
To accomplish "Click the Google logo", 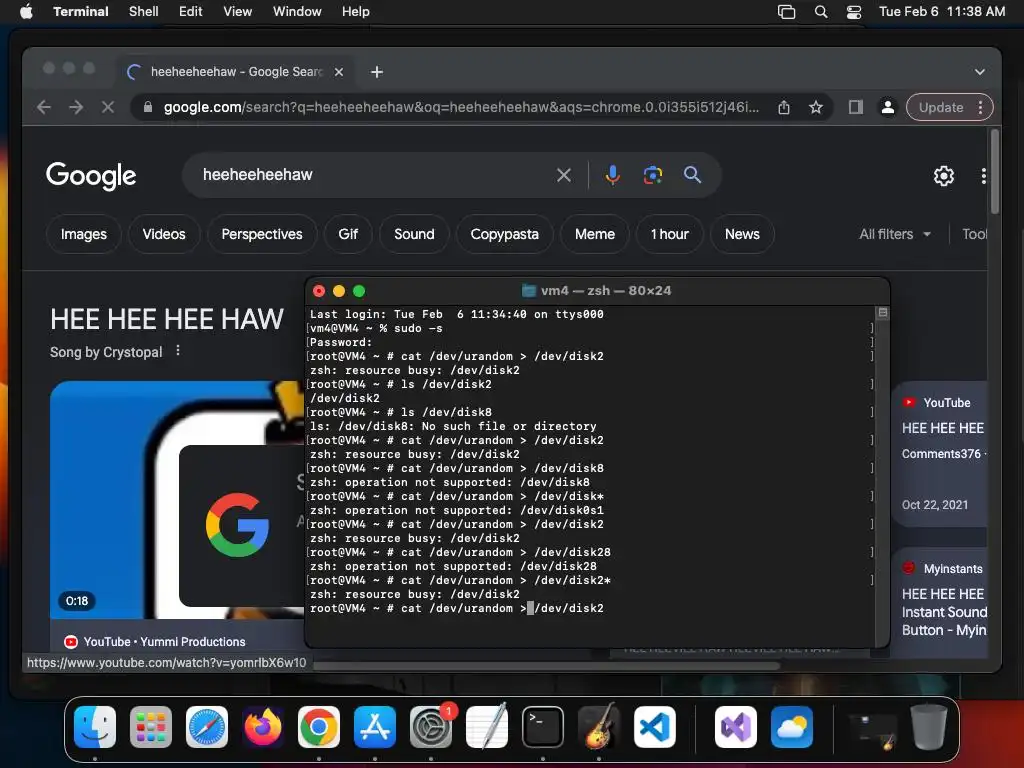I will point(91,175).
